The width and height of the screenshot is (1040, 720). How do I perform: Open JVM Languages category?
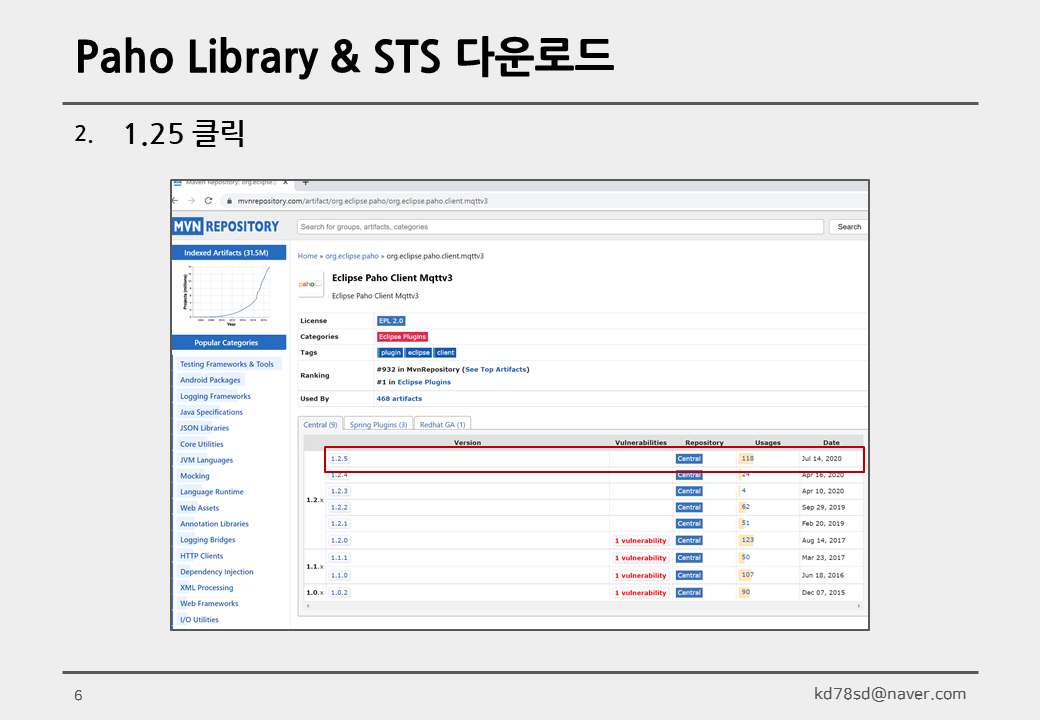click(206, 460)
